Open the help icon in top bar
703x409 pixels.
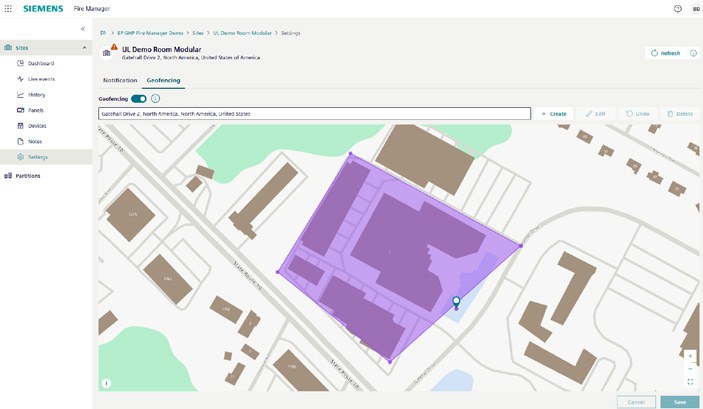click(677, 9)
